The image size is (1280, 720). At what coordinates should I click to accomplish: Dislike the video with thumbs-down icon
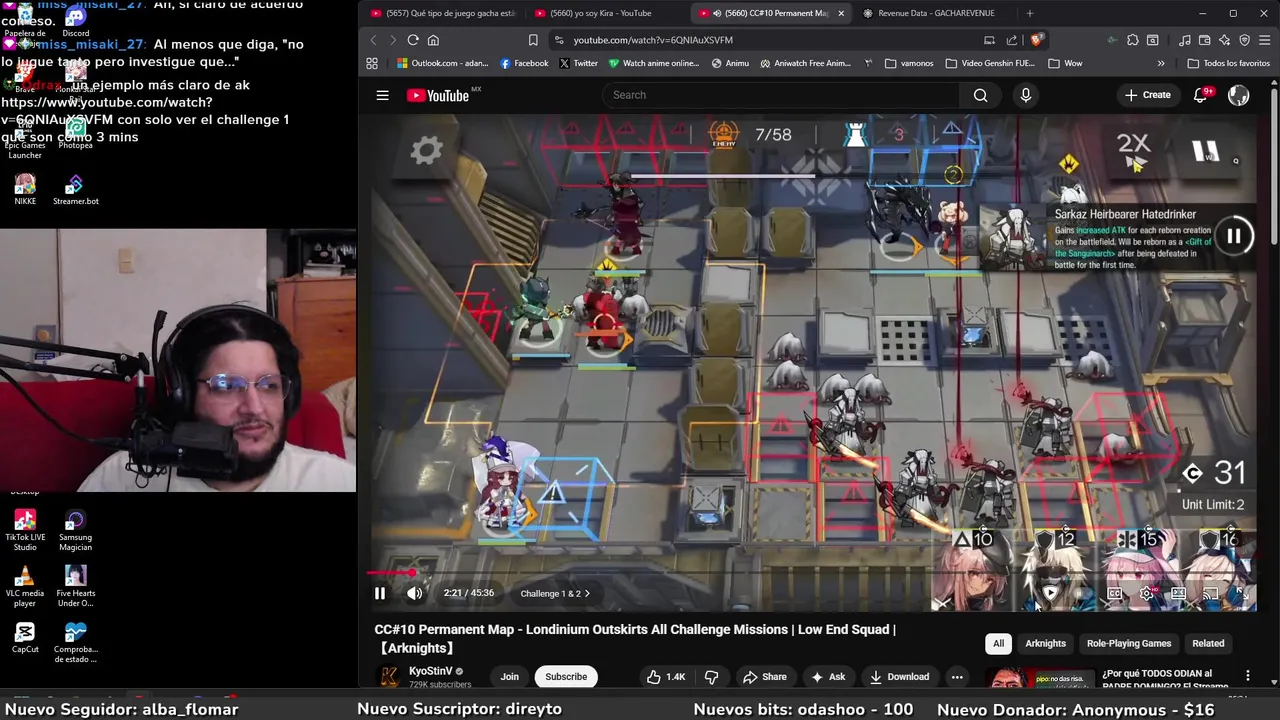[x=711, y=677]
